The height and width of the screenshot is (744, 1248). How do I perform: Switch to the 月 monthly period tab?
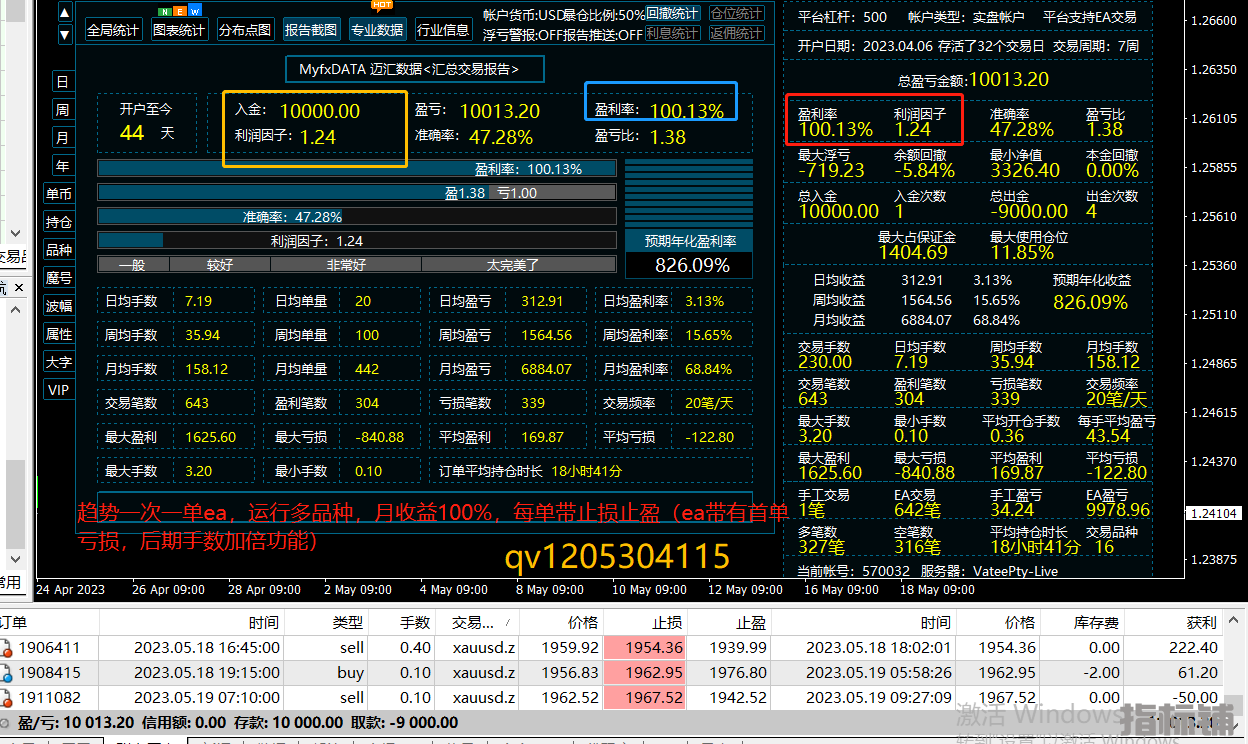pos(62,138)
